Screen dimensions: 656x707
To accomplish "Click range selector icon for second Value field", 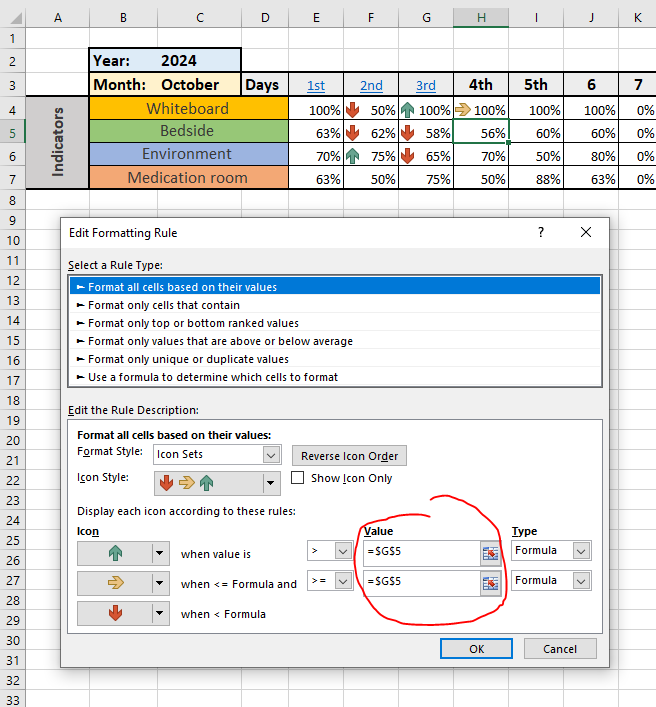I will 490,583.
